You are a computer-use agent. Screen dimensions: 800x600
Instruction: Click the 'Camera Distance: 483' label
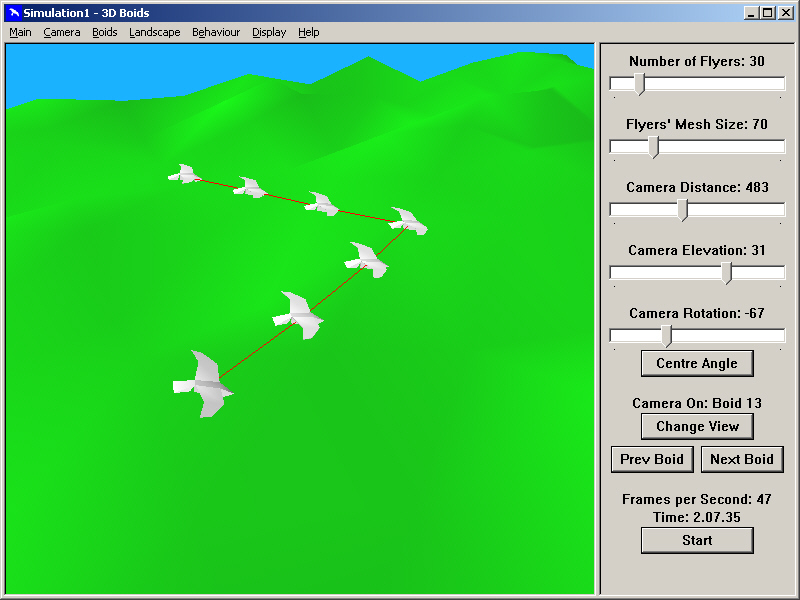697,187
